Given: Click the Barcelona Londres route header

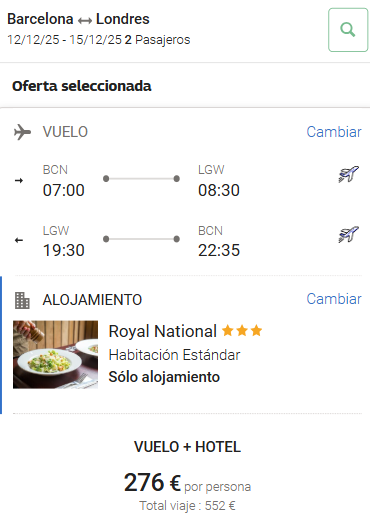Looking at the screenshot, I should (x=78, y=19).
